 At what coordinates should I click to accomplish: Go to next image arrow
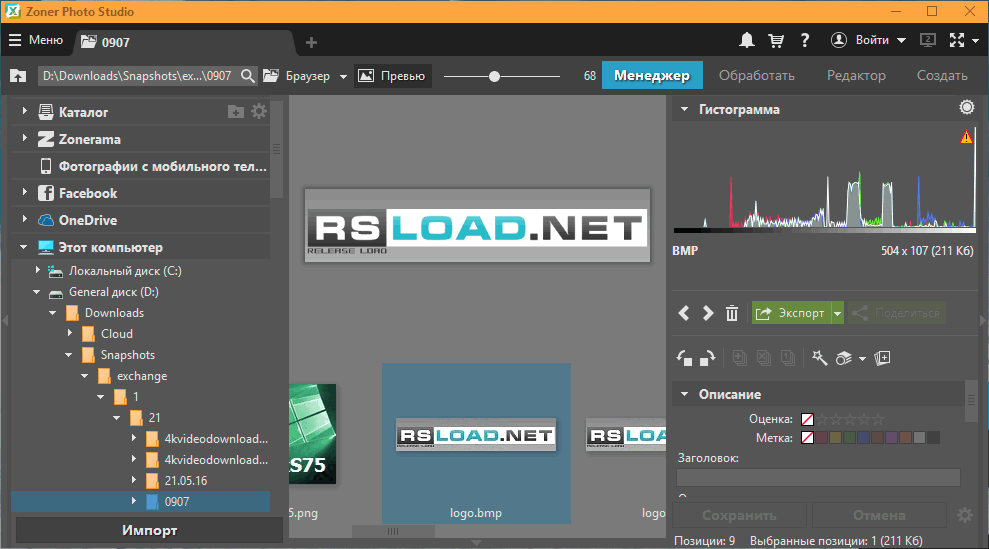pyautogui.click(x=708, y=313)
